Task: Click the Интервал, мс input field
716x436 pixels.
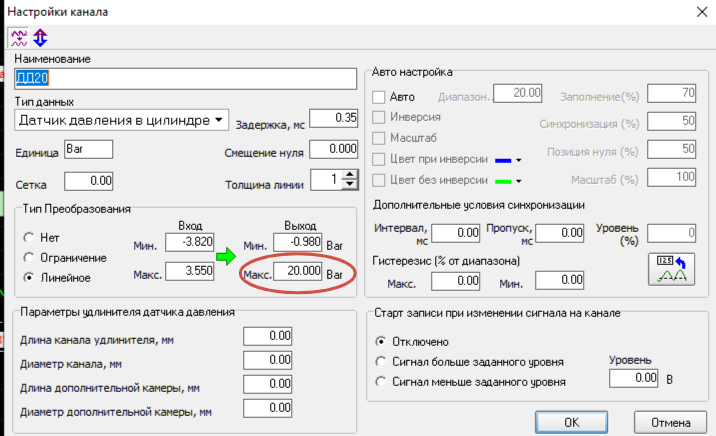Action: point(455,233)
